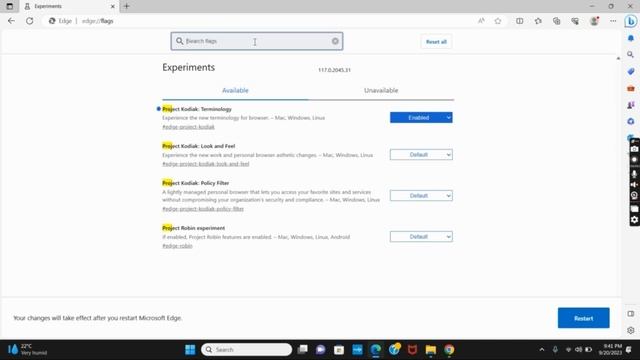This screenshot has width=640, height=360.
Task: Click the Restart button
Action: pos(584,318)
